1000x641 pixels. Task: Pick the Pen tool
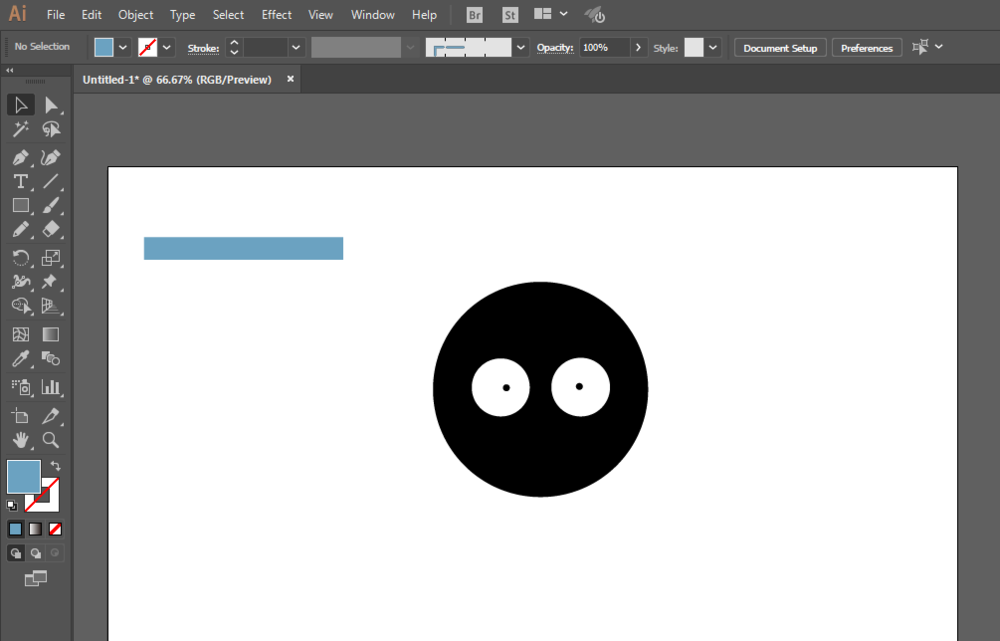(x=20, y=157)
